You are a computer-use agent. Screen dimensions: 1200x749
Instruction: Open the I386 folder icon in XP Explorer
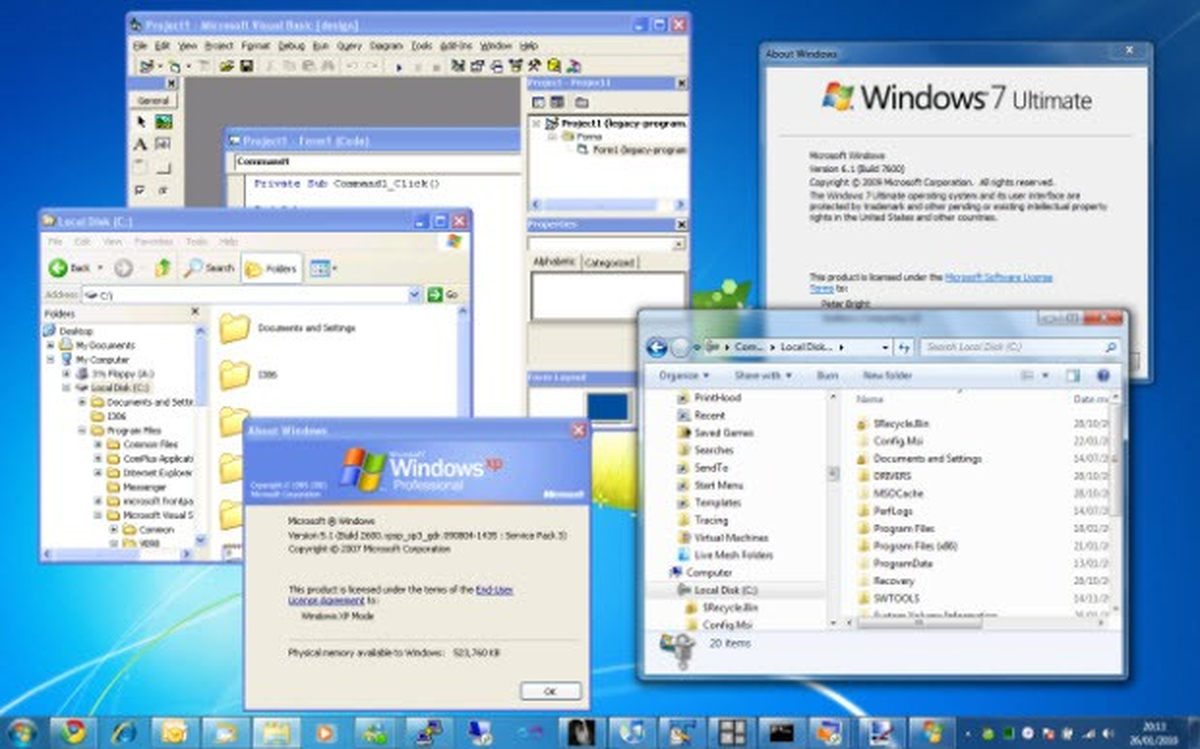click(x=235, y=375)
